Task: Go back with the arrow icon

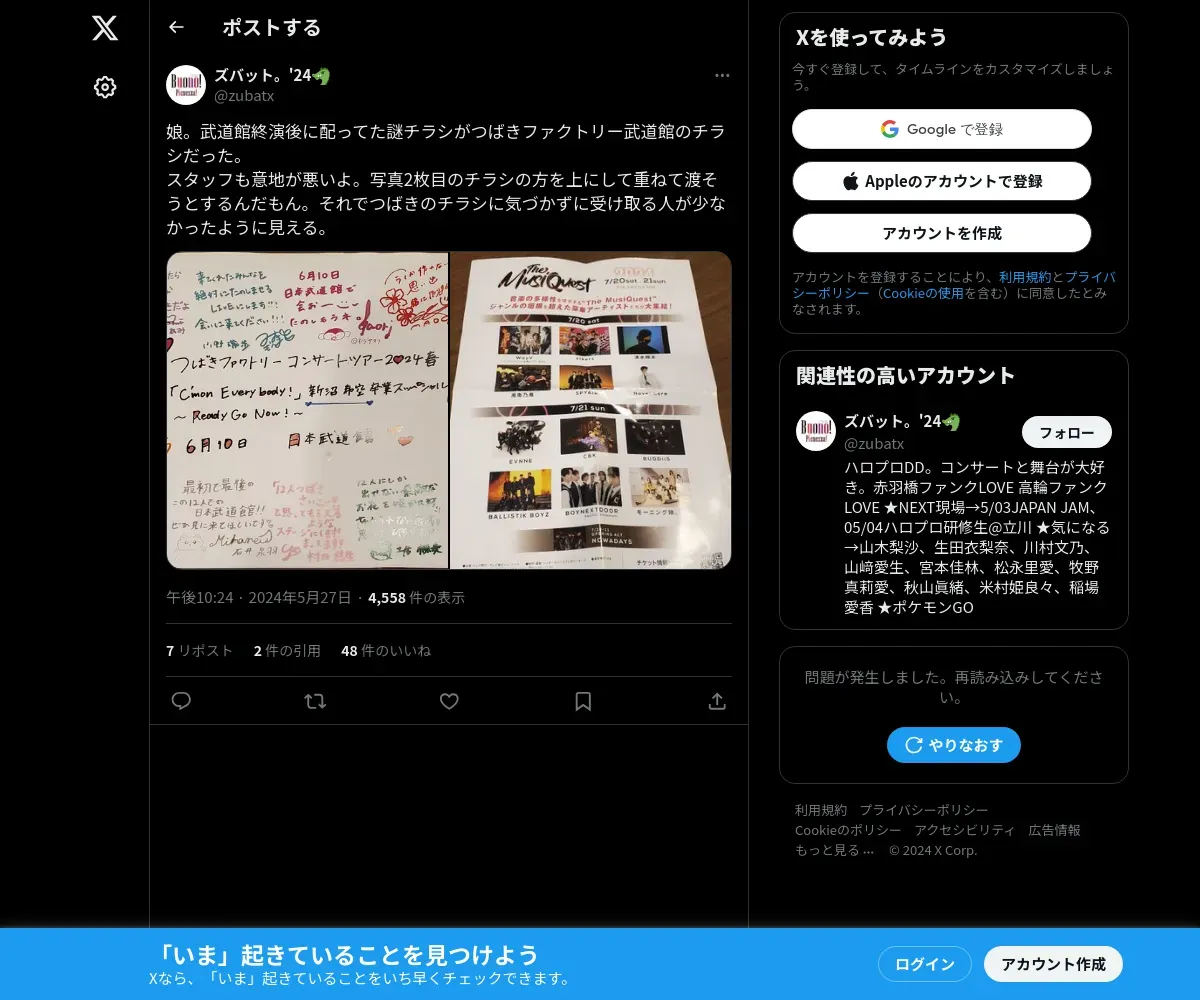Action: pos(176,27)
